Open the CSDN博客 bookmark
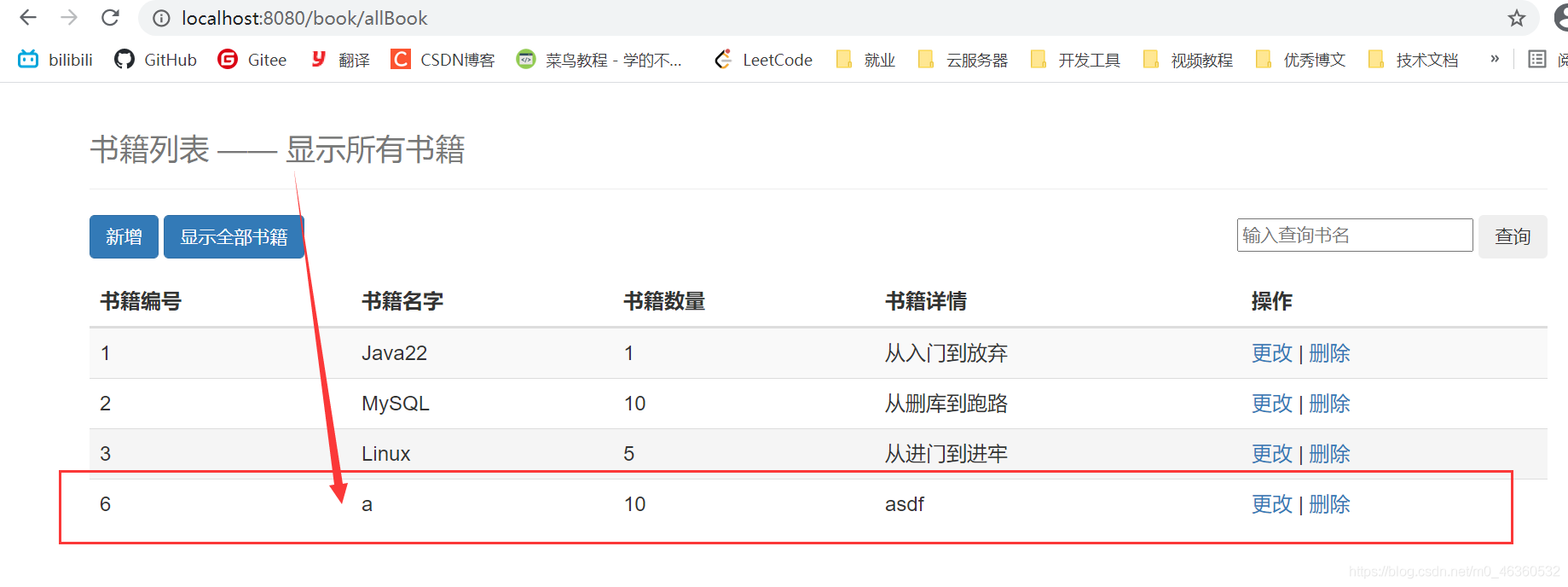1568x587 pixels. pos(443,60)
